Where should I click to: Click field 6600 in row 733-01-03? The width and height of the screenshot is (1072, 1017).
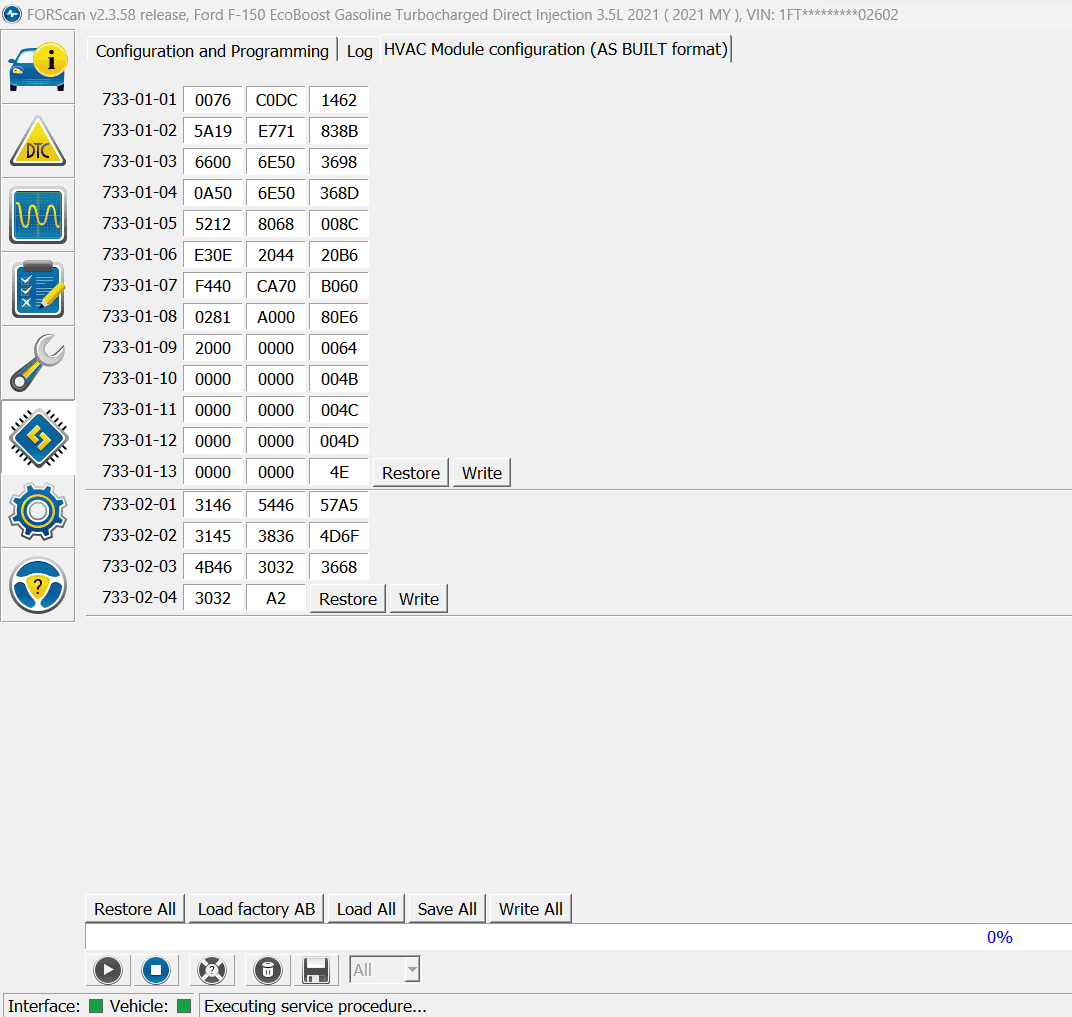[213, 162]
